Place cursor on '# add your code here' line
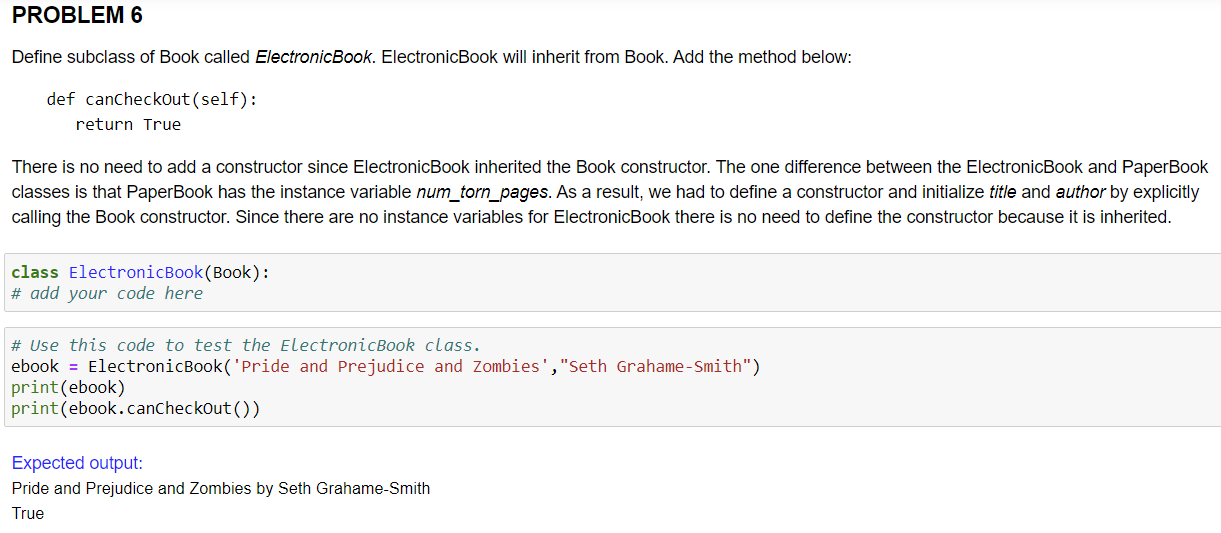The height and width of the screenshot is (533, 1221). [x=107, y=294]
